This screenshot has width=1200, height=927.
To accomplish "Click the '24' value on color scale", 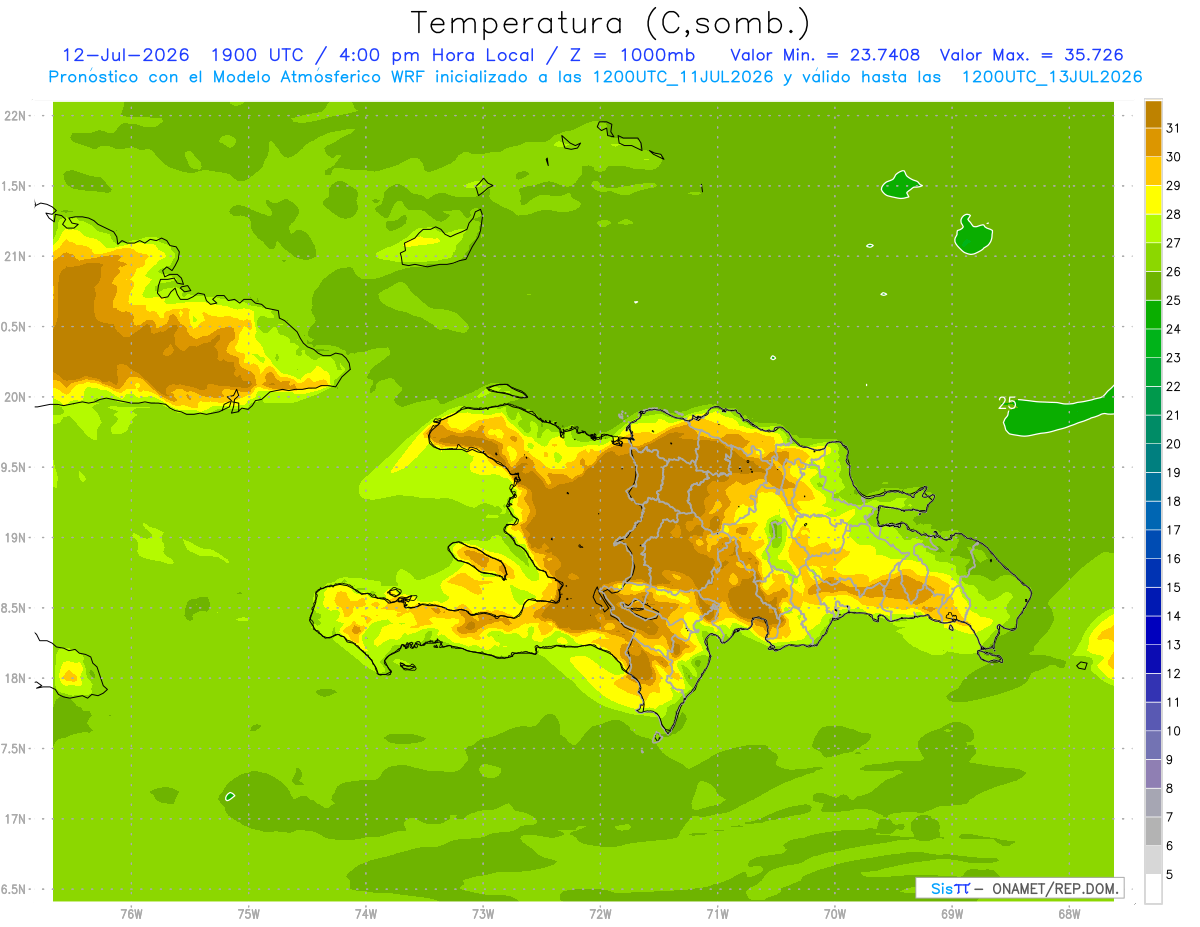I will coord(1174,329).
